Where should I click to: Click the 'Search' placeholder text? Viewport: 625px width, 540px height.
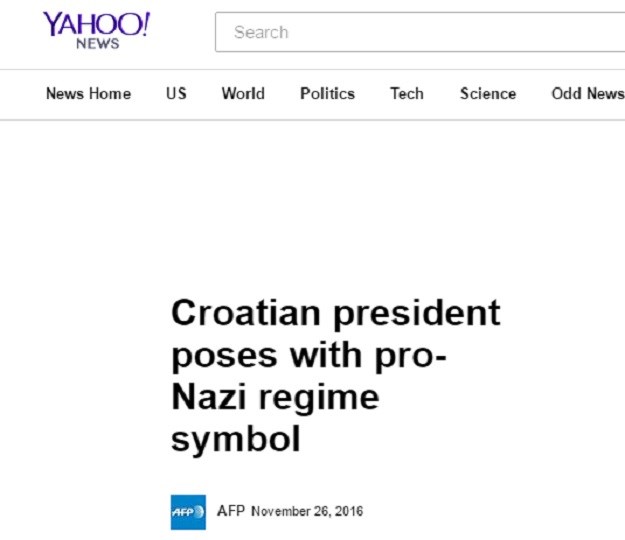pyautogui.click(x=261, y=32)
